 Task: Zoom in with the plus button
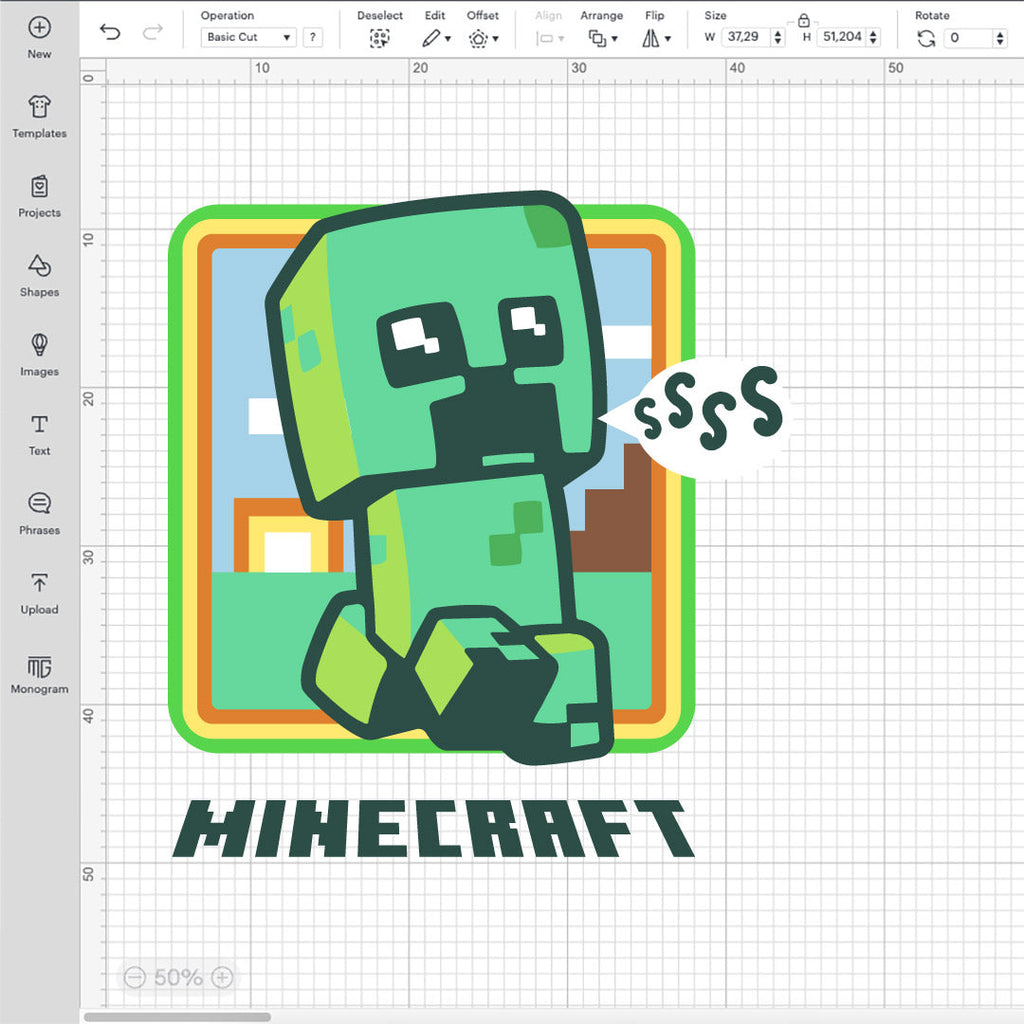pos(223,977)
